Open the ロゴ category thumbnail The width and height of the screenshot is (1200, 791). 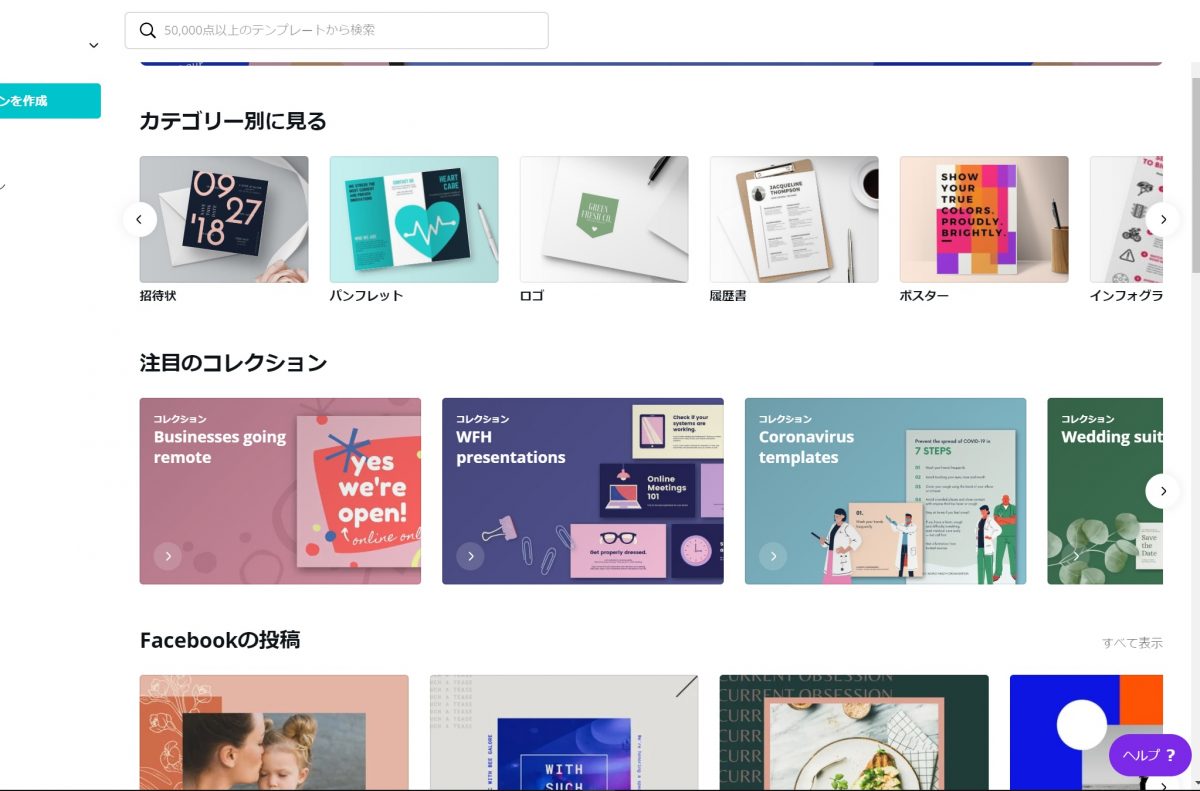coord(604,219)
